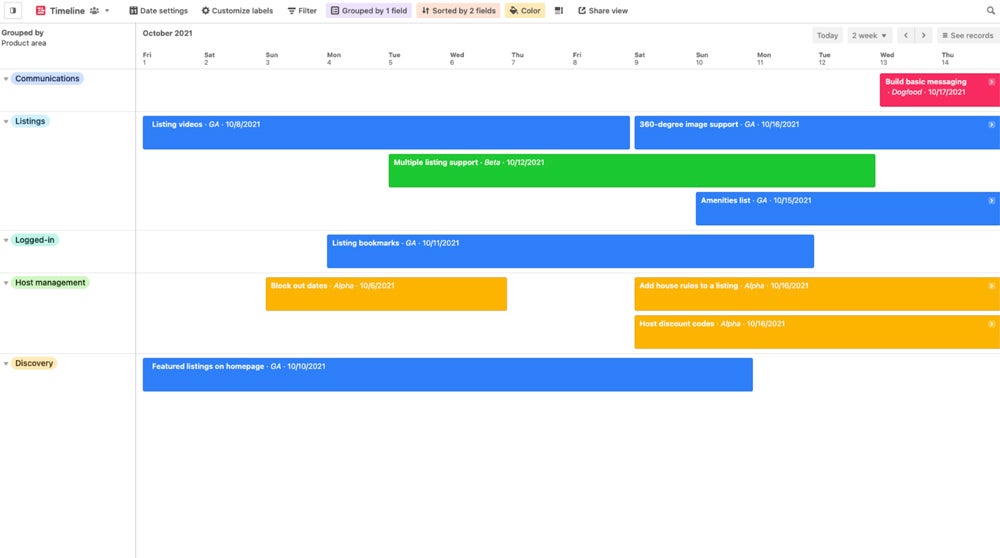Collapse the Discovery group

coord(6,363)
